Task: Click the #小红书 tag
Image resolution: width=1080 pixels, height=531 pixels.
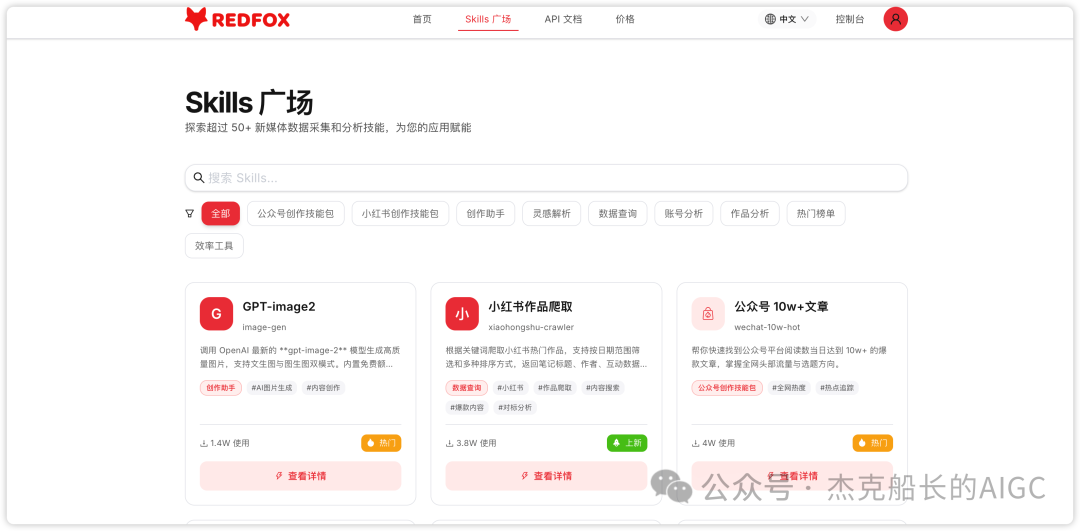Action: tap(510, 388)
